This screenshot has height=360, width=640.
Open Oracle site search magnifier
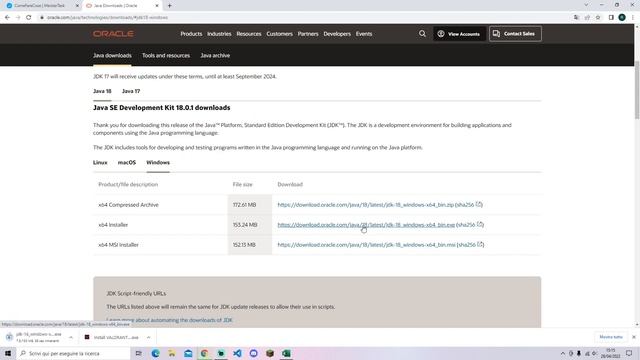422,34
